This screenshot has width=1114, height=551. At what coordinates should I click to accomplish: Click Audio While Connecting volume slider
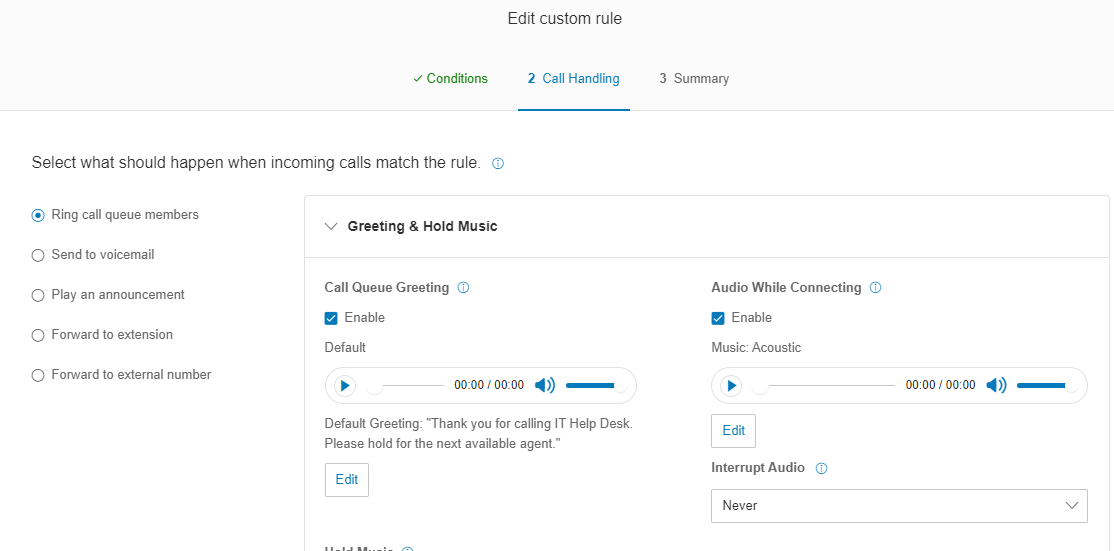click(1047, 386)
